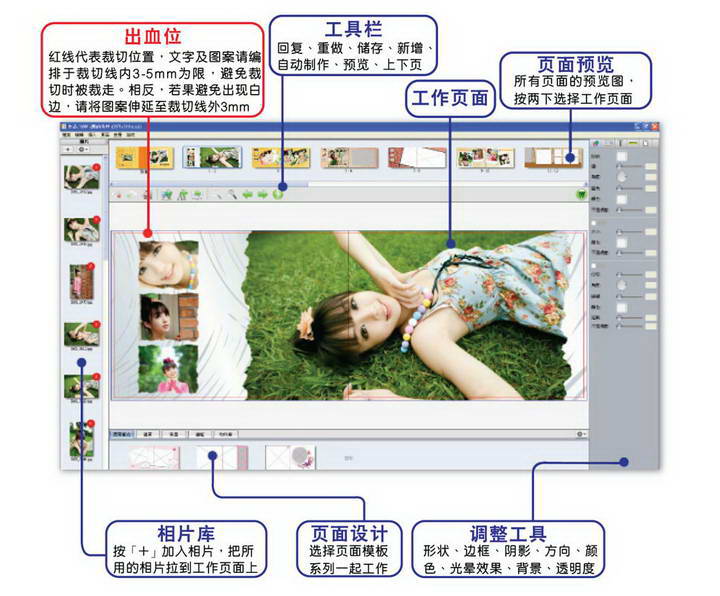This screenshot has width=720, height=596.
Task: Select the standing girl in pink library photo
Action: [82, 281]
